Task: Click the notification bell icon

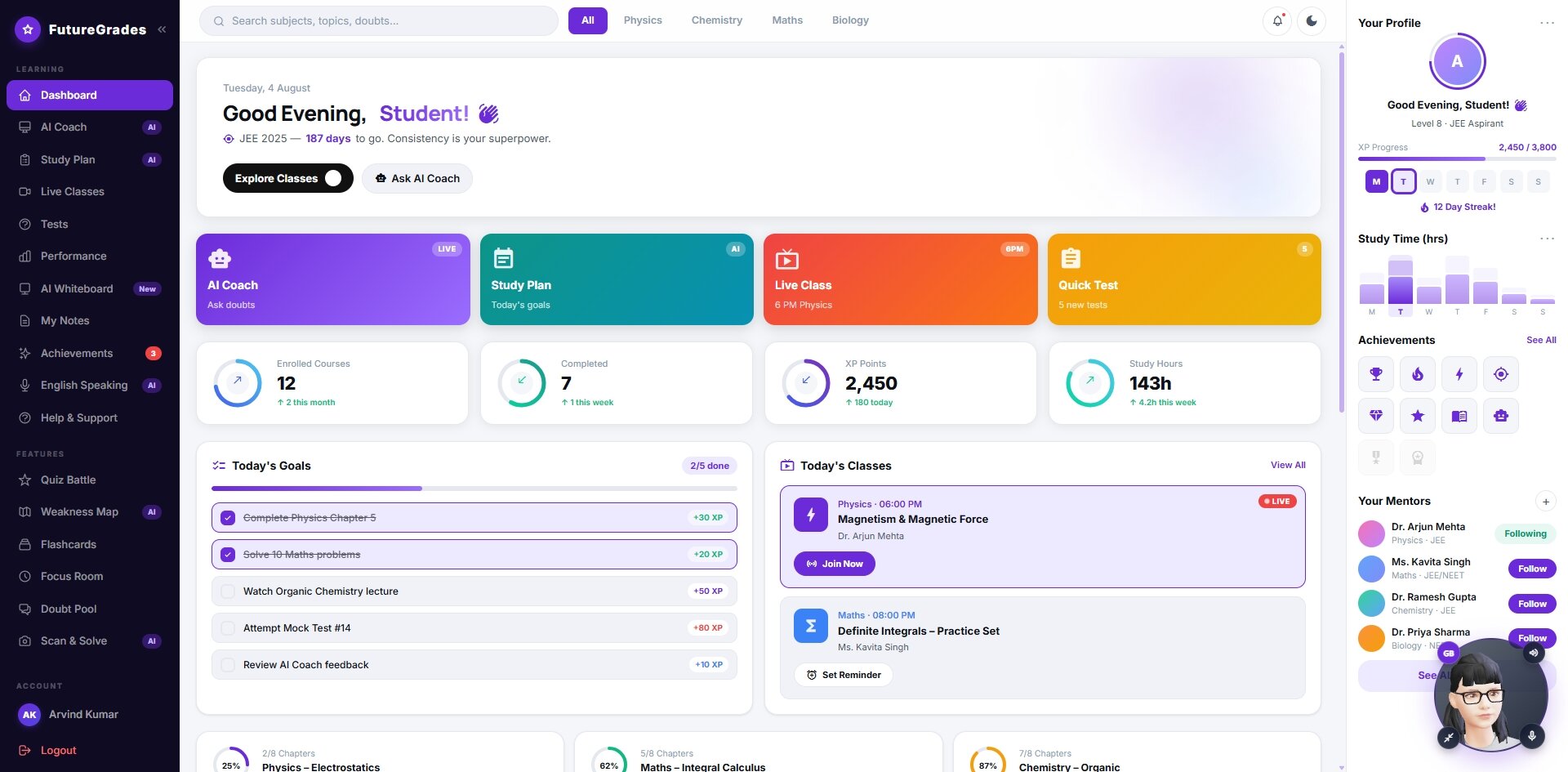Action: 1277,21
